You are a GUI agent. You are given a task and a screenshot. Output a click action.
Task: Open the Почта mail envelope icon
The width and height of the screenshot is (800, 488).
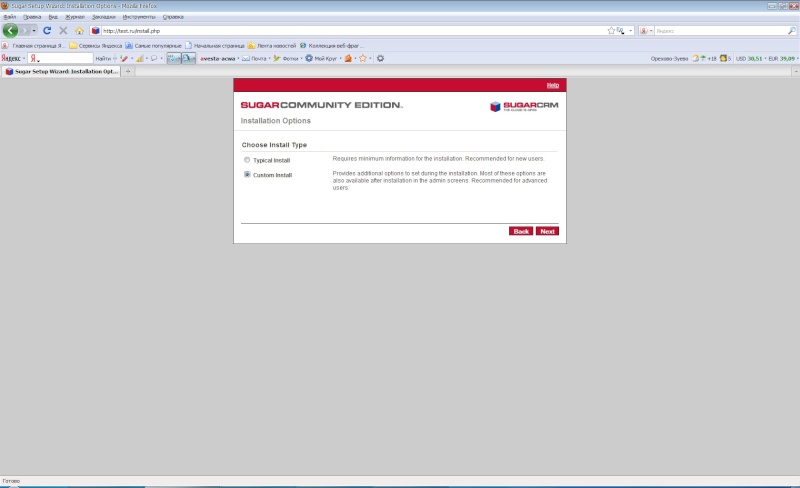[x=246, y=58]
